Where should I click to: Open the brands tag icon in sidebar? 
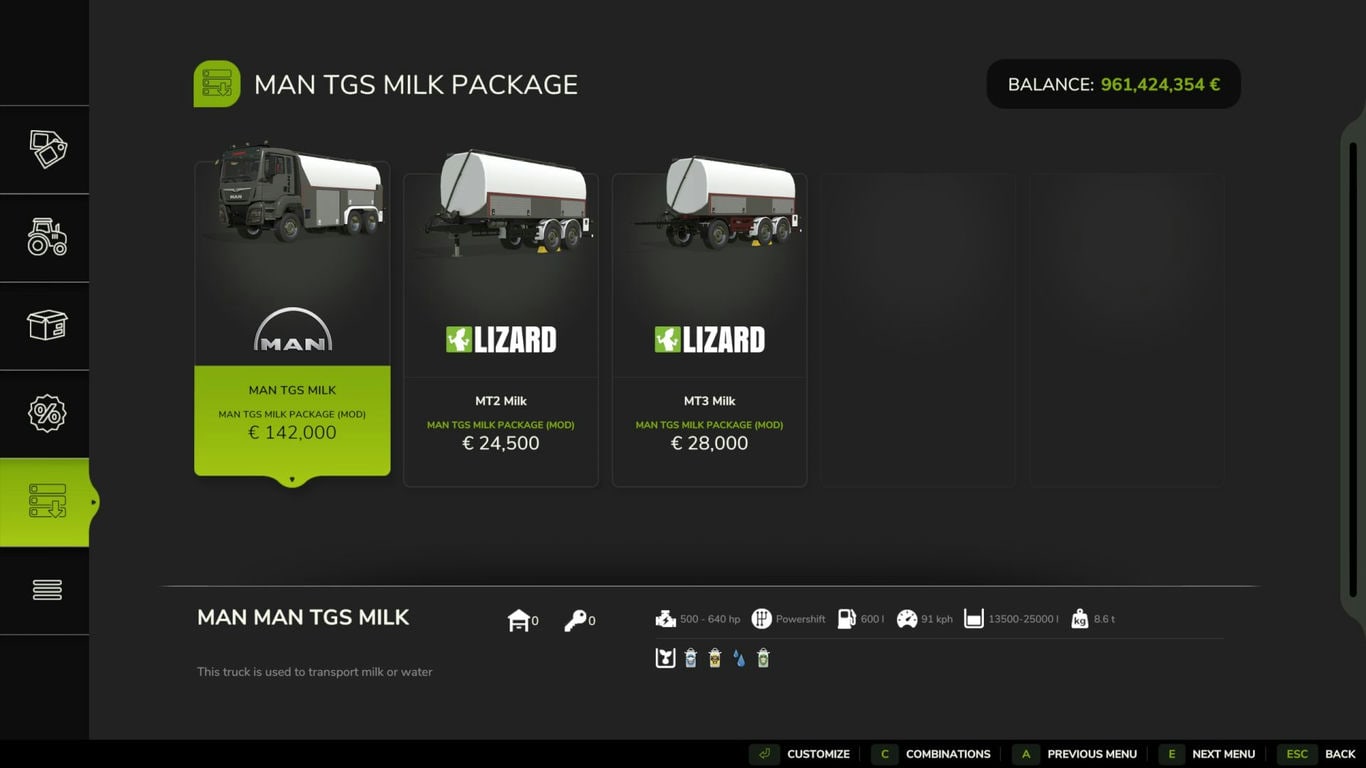(47, 149)
